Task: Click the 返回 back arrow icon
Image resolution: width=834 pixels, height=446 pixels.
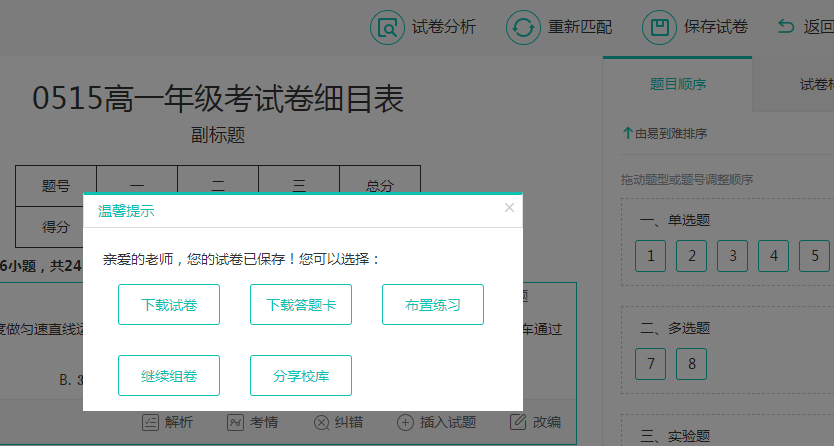Action: click(x=786, y=26)
